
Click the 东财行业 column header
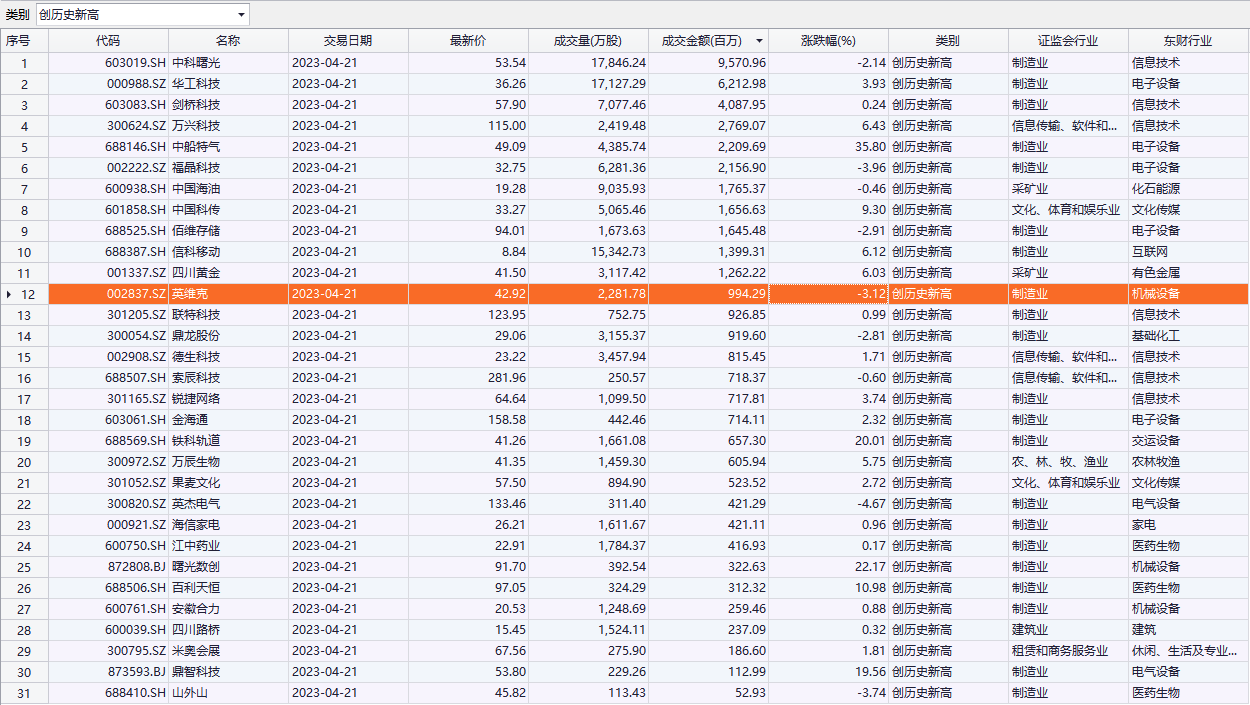pos(1188,41)
